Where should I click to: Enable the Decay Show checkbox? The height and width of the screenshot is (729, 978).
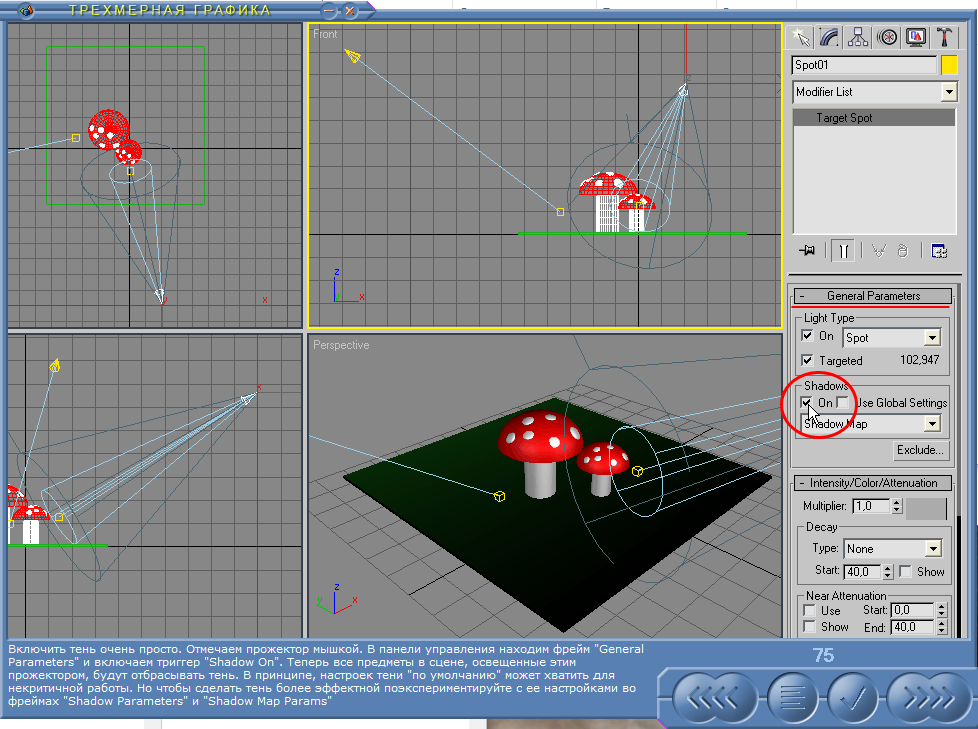pos(906,571)
